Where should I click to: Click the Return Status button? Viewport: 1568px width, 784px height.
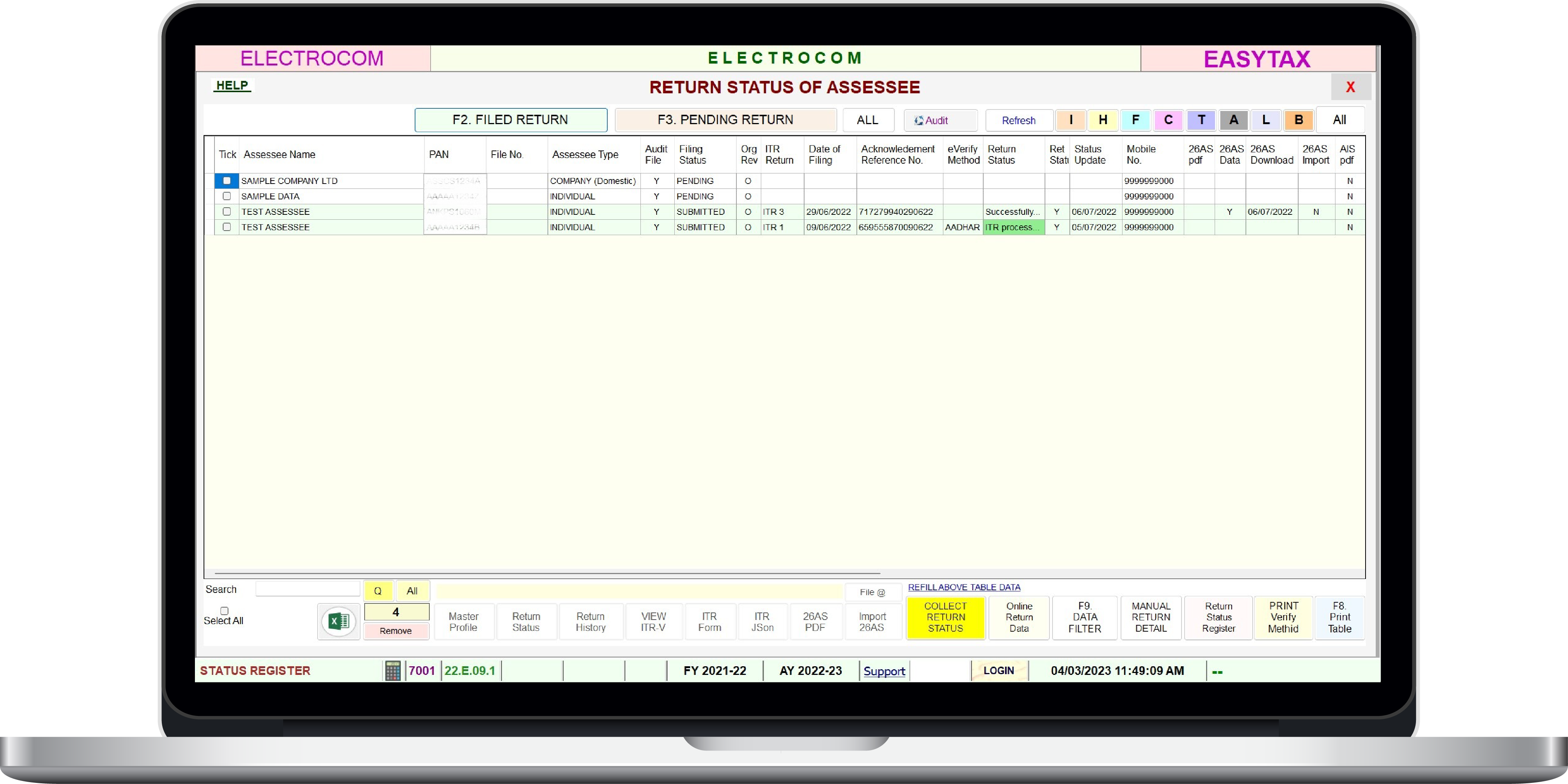click(x=526, y=621)
